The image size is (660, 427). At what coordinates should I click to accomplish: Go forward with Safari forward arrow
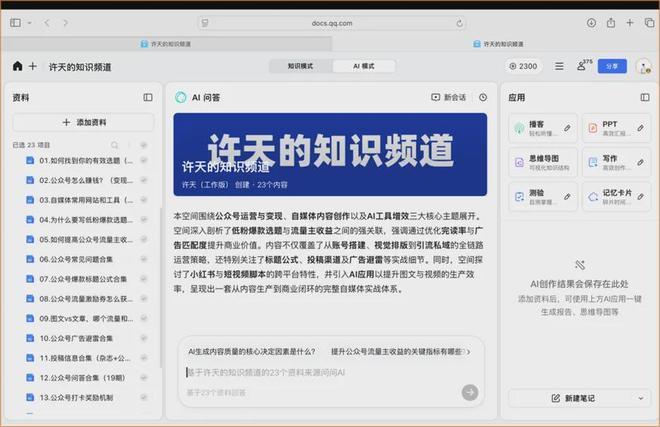coord(65,23)
